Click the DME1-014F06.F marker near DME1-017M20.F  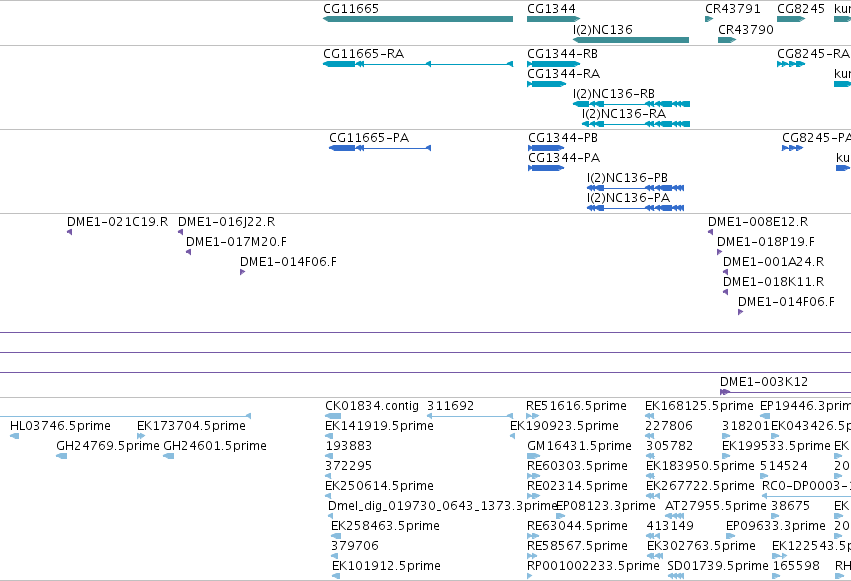243,272
